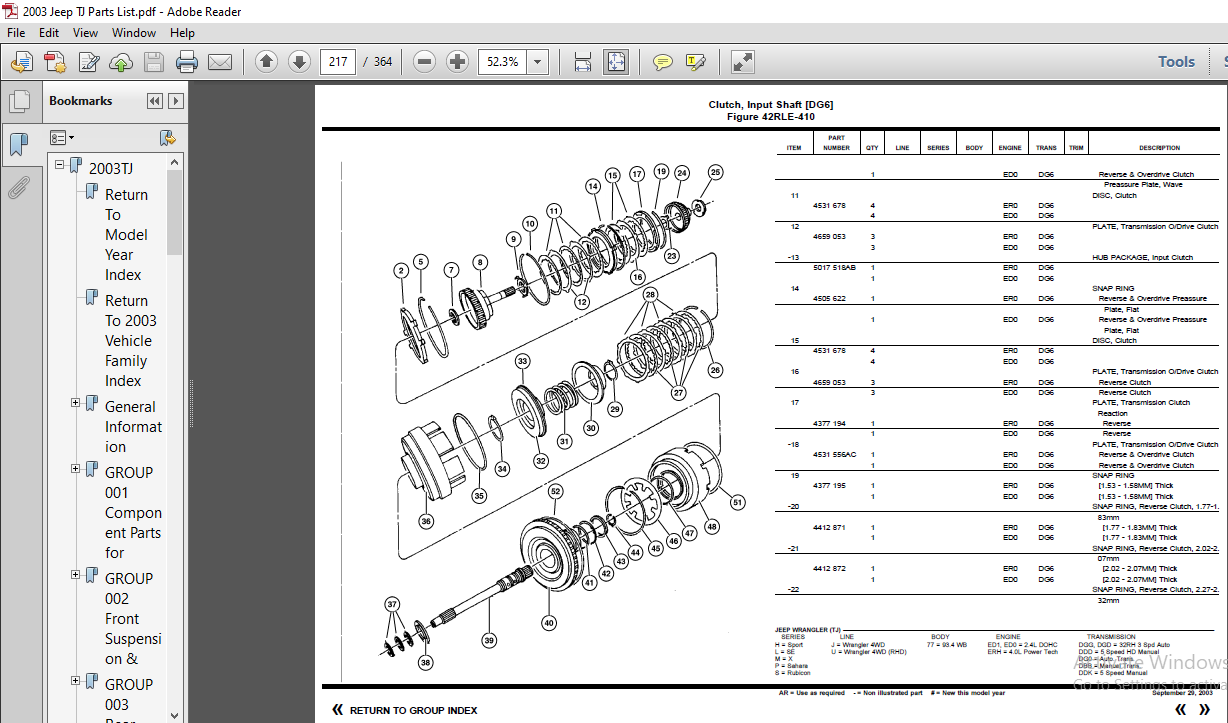
Task: Expand the GROUP 001 bookmark
Action: click(75, 469)
